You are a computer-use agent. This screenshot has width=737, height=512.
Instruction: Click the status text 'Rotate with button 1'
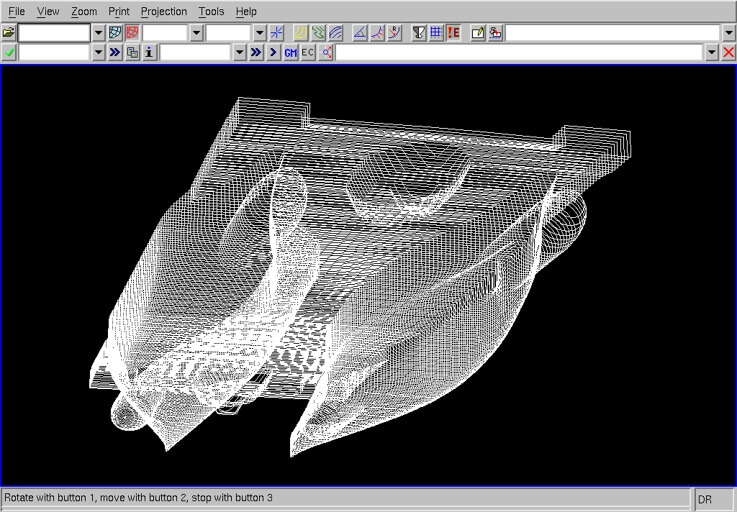tap(49, 497)
